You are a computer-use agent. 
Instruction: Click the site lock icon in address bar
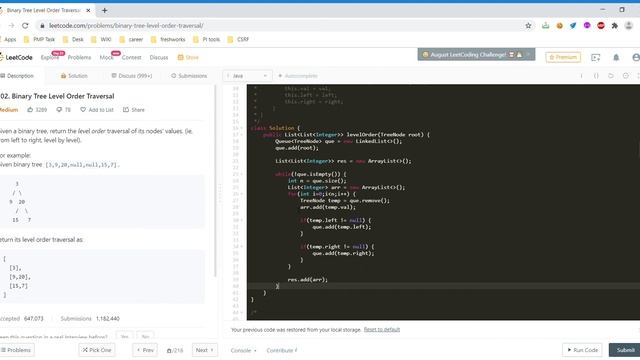(x=42, y=26)
